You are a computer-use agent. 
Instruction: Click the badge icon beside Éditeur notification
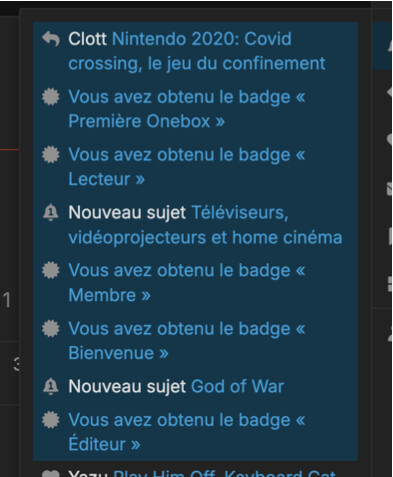[x=51, y=420]
